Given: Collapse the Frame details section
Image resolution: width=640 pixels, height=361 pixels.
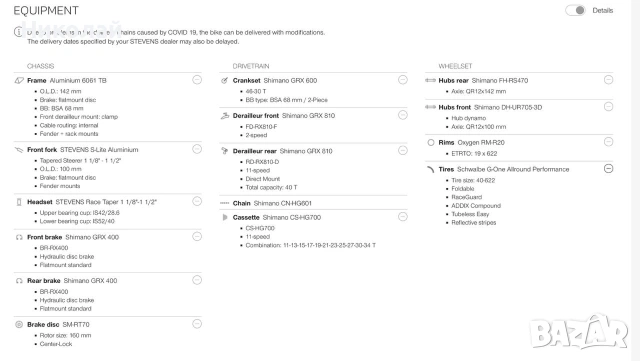Looking at the screenshot, I should (197, 80).
